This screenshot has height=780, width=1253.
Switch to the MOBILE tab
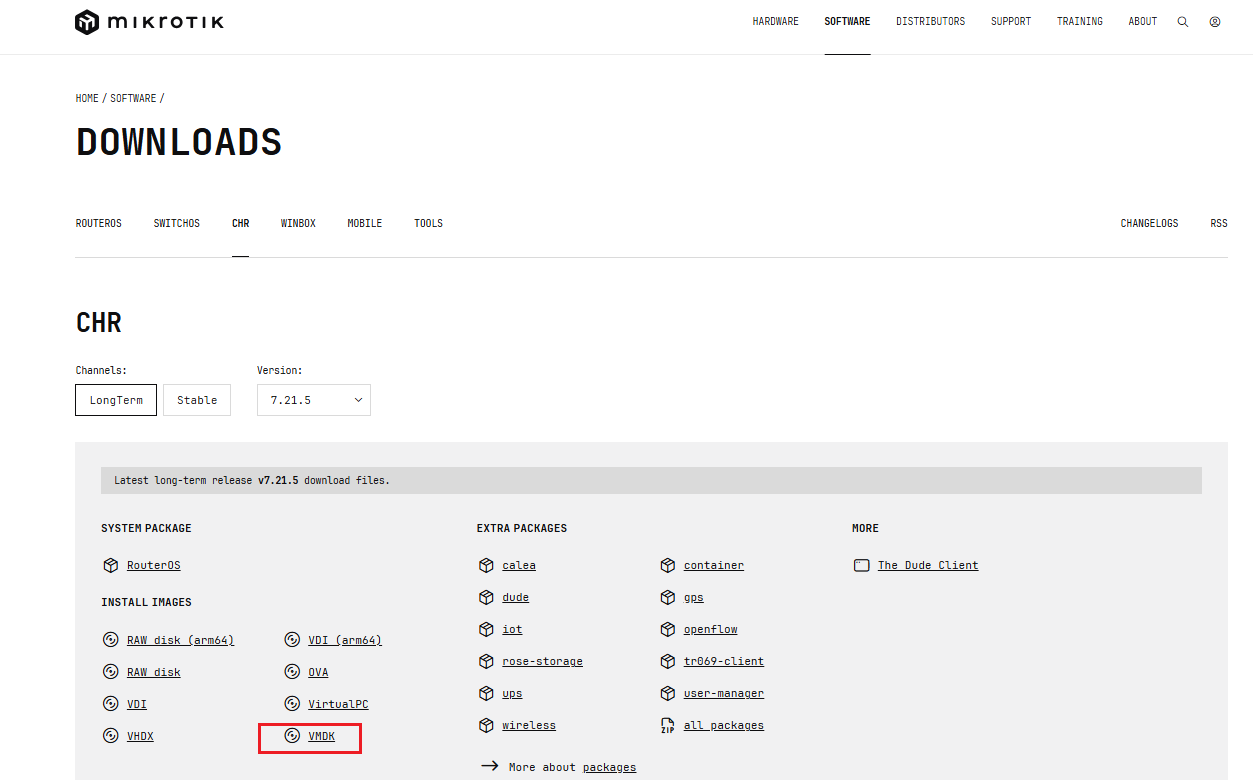point(365,224)
